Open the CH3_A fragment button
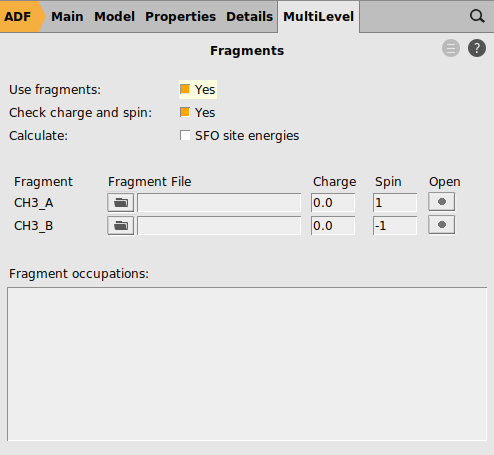This screenshot has width=494, height=455. 442,202
